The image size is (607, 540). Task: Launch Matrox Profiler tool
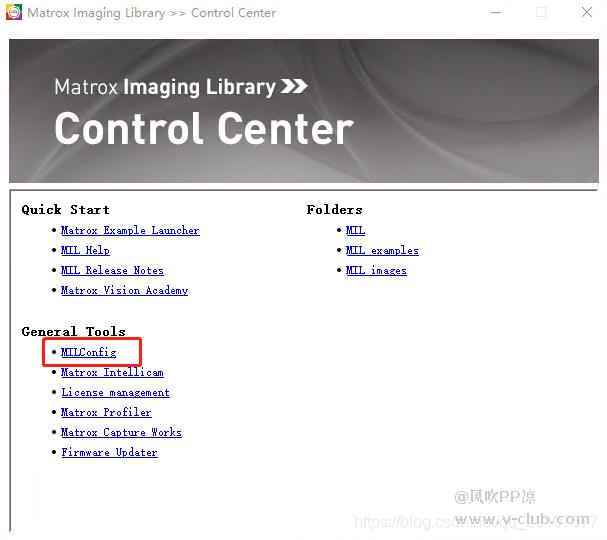click(106, 413)
